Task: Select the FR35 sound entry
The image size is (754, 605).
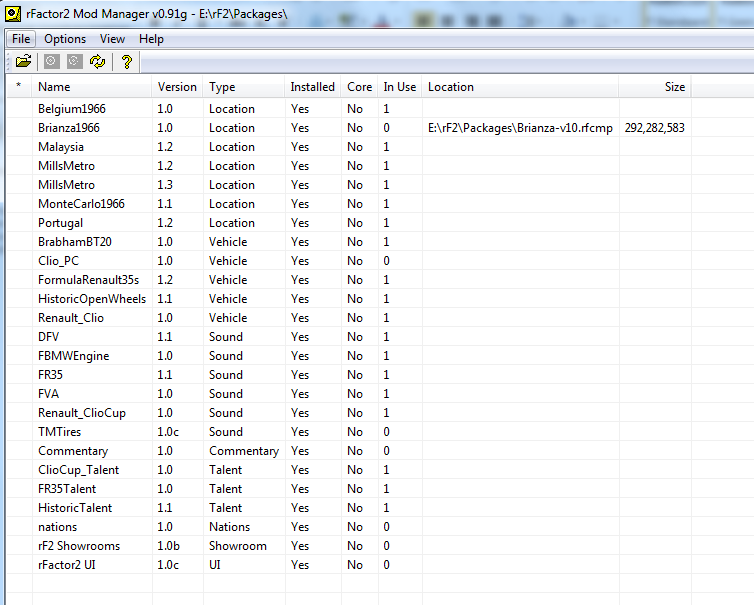Action: coord(50,375)
